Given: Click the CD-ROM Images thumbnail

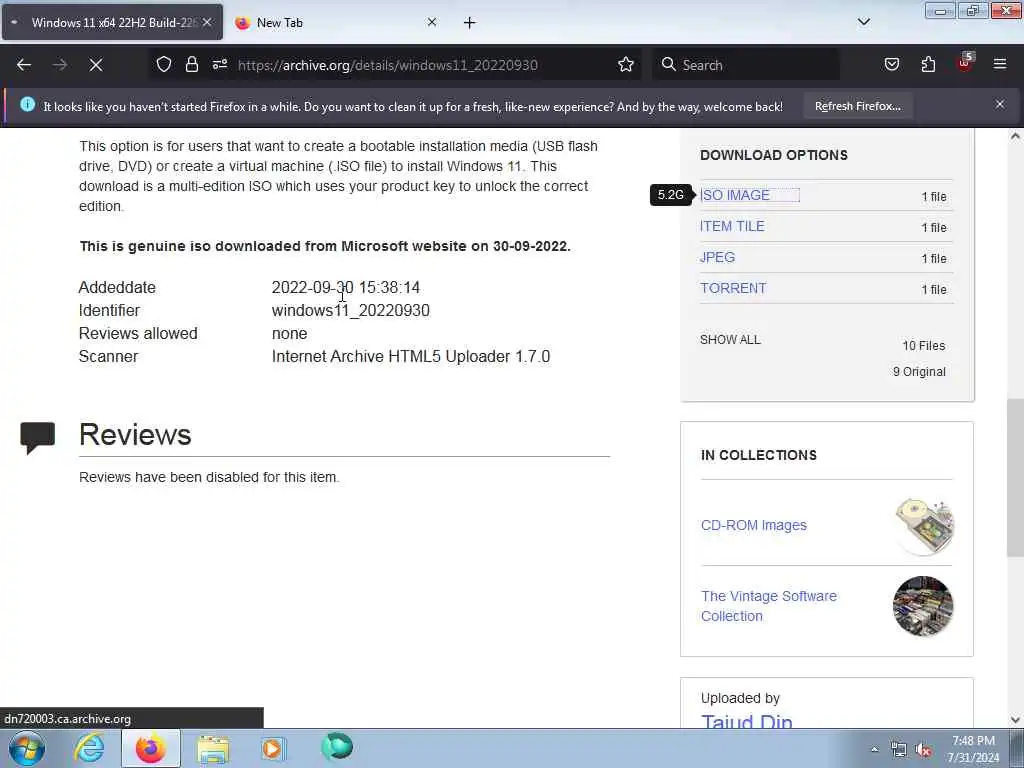Looking at the screenshot, I should click(x=923, y=526).
